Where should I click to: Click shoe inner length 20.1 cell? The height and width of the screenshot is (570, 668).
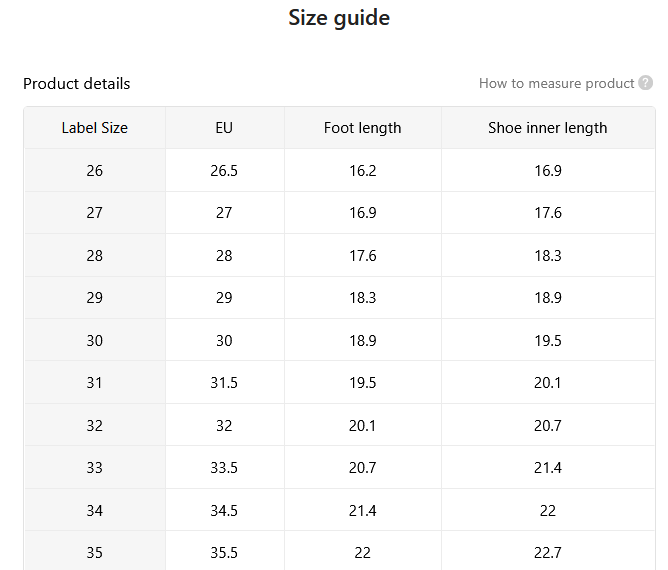coord(548,383)
